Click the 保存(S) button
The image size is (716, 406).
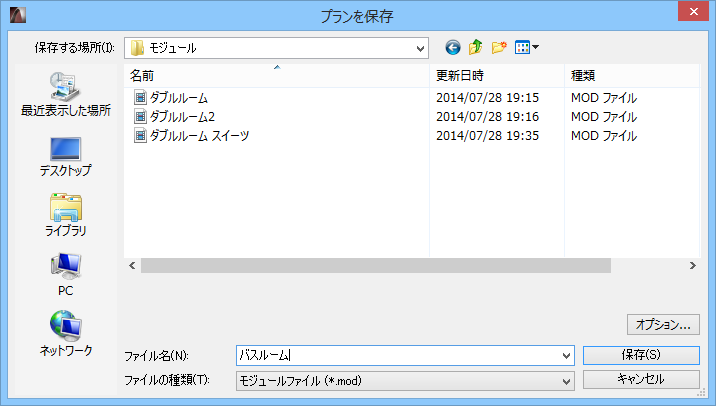(641, 355)
